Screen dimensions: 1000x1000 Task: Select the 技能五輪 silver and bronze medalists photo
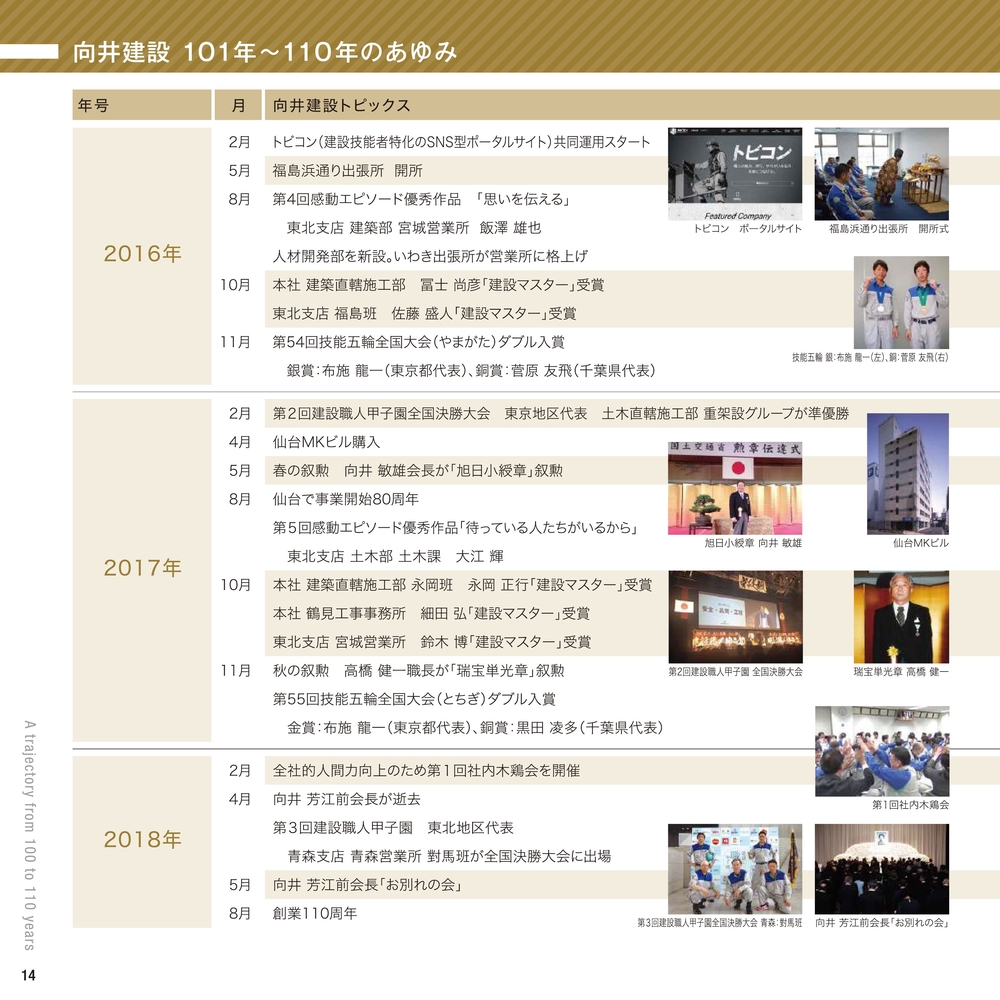[901, 302]
